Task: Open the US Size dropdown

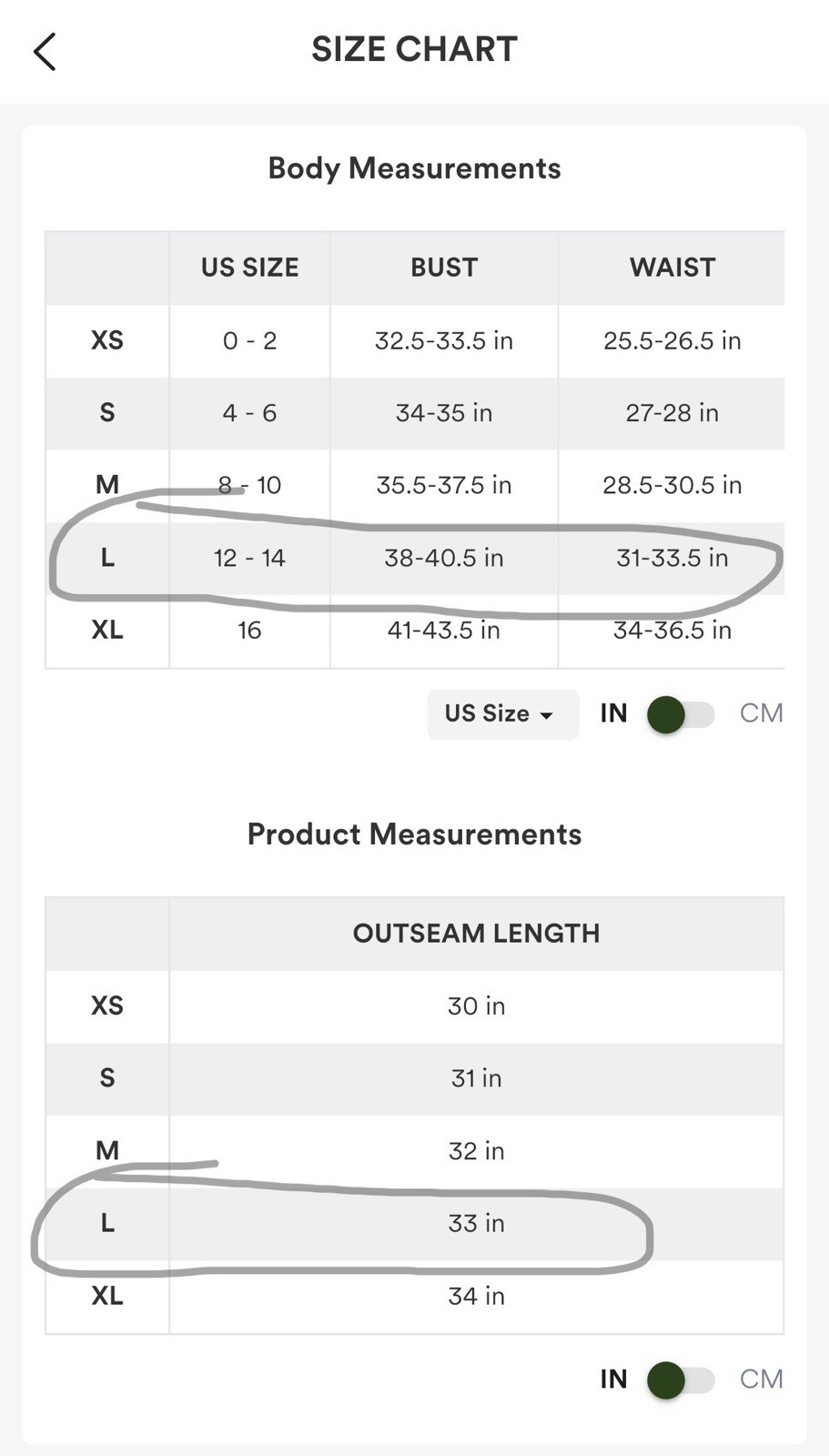Action: point(502,714)
